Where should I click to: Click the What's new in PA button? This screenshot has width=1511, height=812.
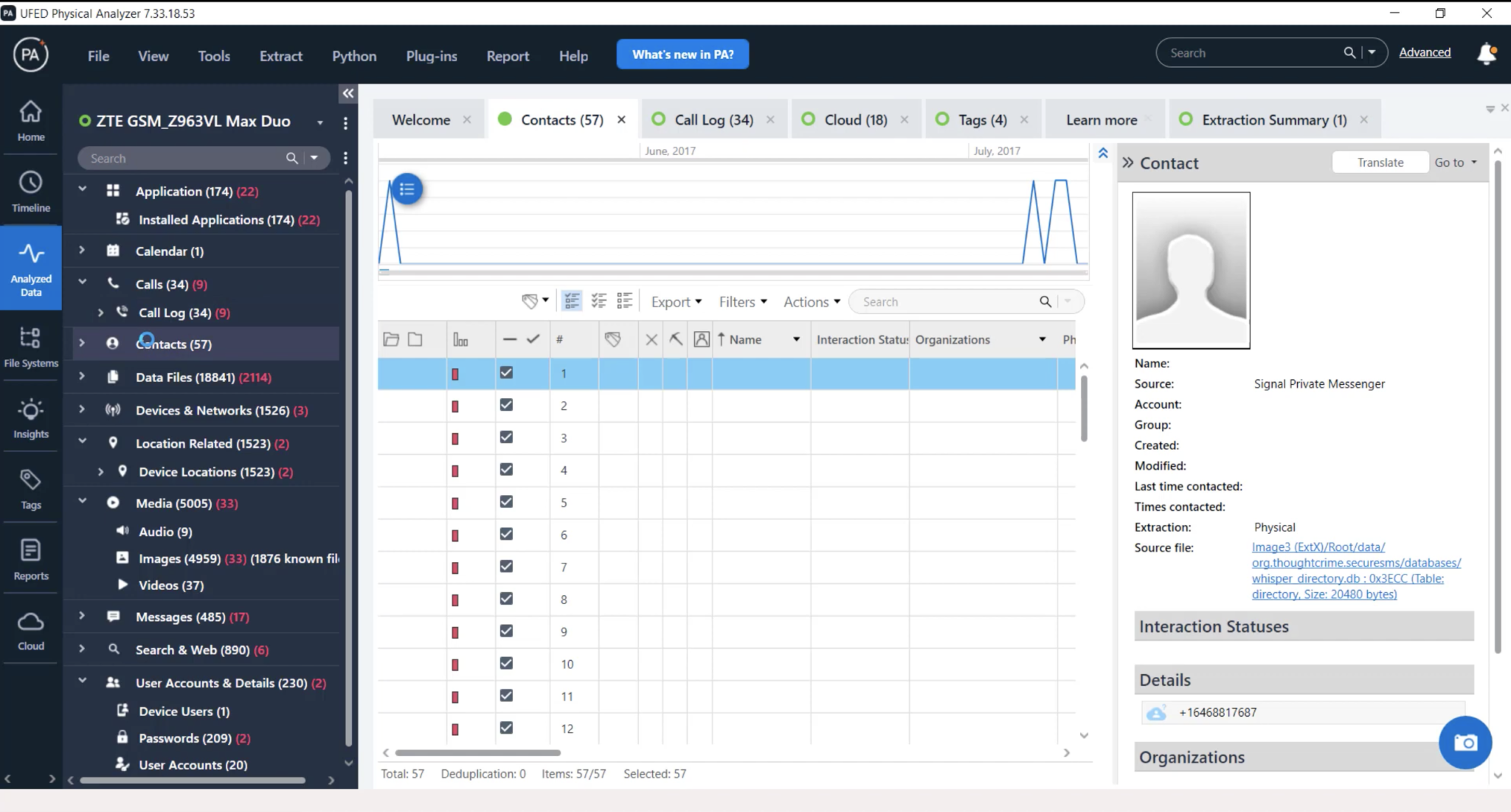[681, 54]
